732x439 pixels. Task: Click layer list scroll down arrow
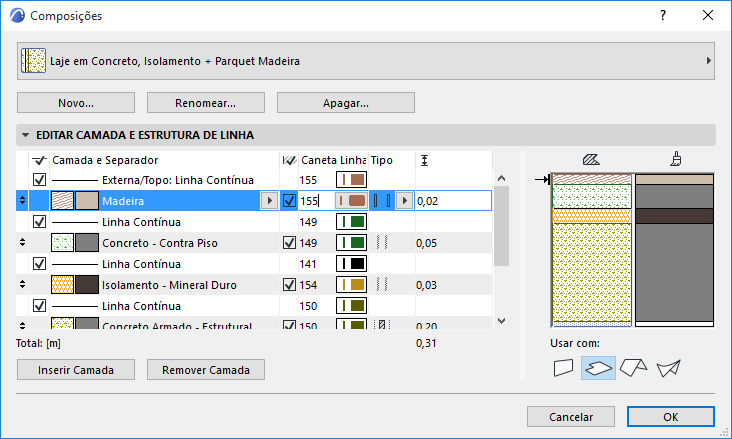pyautogui.click(x=501, y=321)
